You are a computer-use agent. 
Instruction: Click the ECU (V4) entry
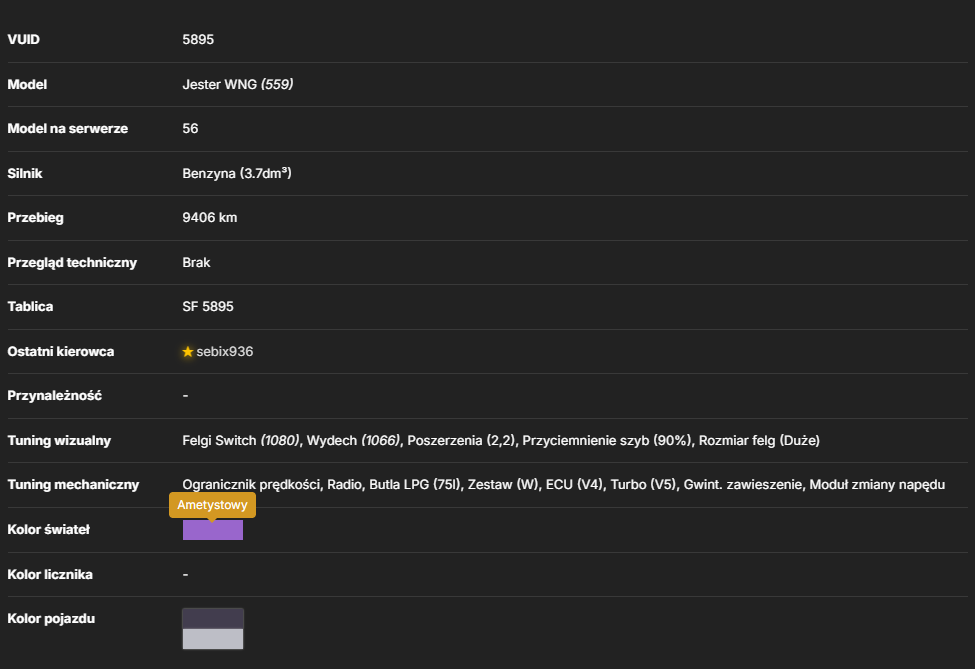[x=574, y=485]
